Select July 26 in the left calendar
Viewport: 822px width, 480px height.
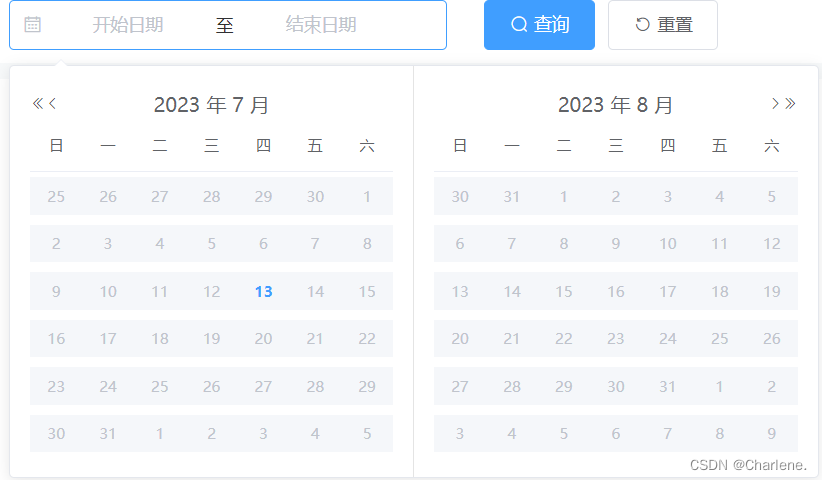pyautogui.click(x=211, y=386)
